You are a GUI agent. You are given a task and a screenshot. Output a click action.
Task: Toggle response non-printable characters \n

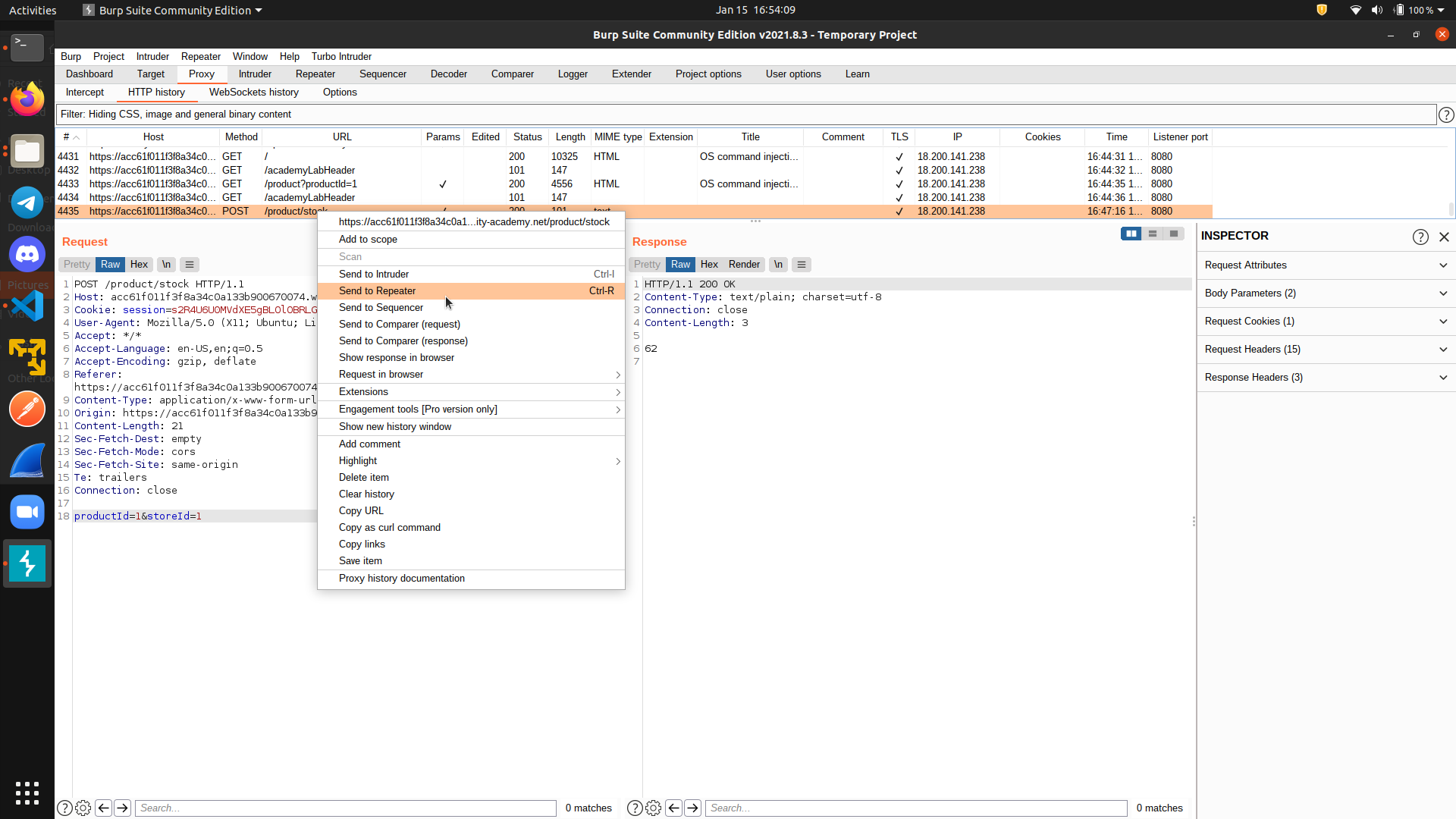[x=778, y=264]
